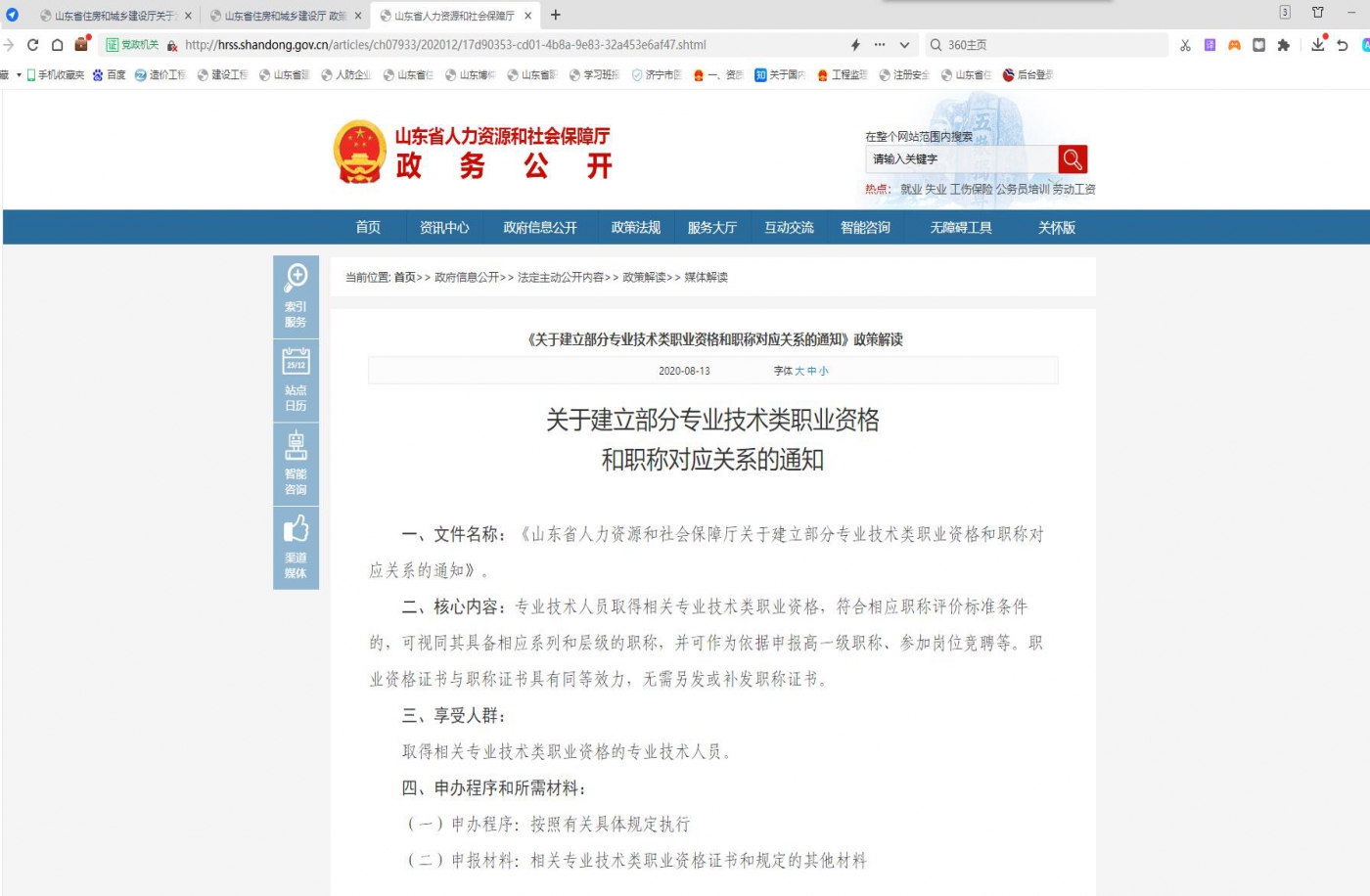Open the 造价工程 bookmark
1370x896 pixels.
click(x=160, y=74)
